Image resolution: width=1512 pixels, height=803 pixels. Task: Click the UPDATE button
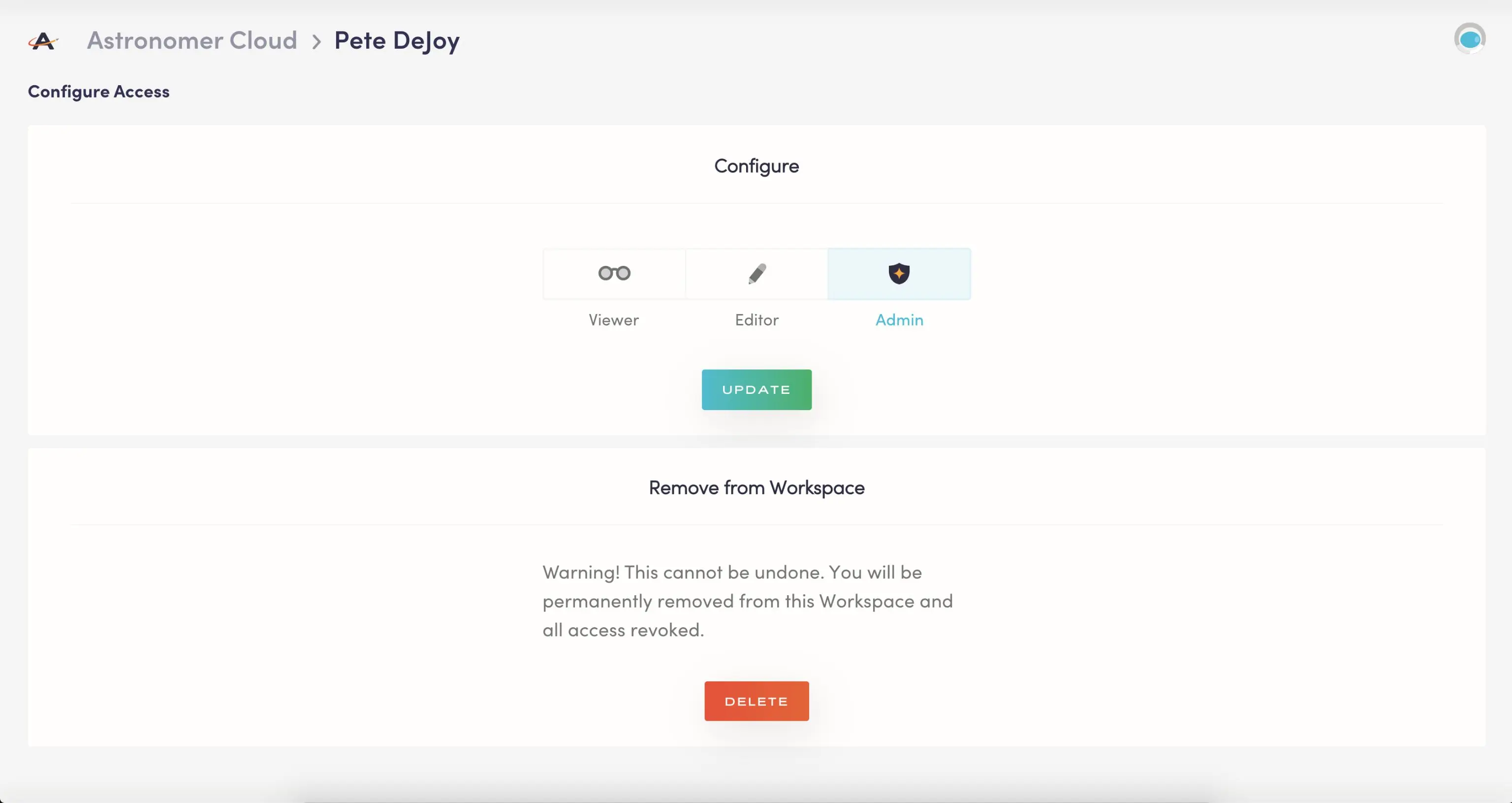[x=756, y=390]
